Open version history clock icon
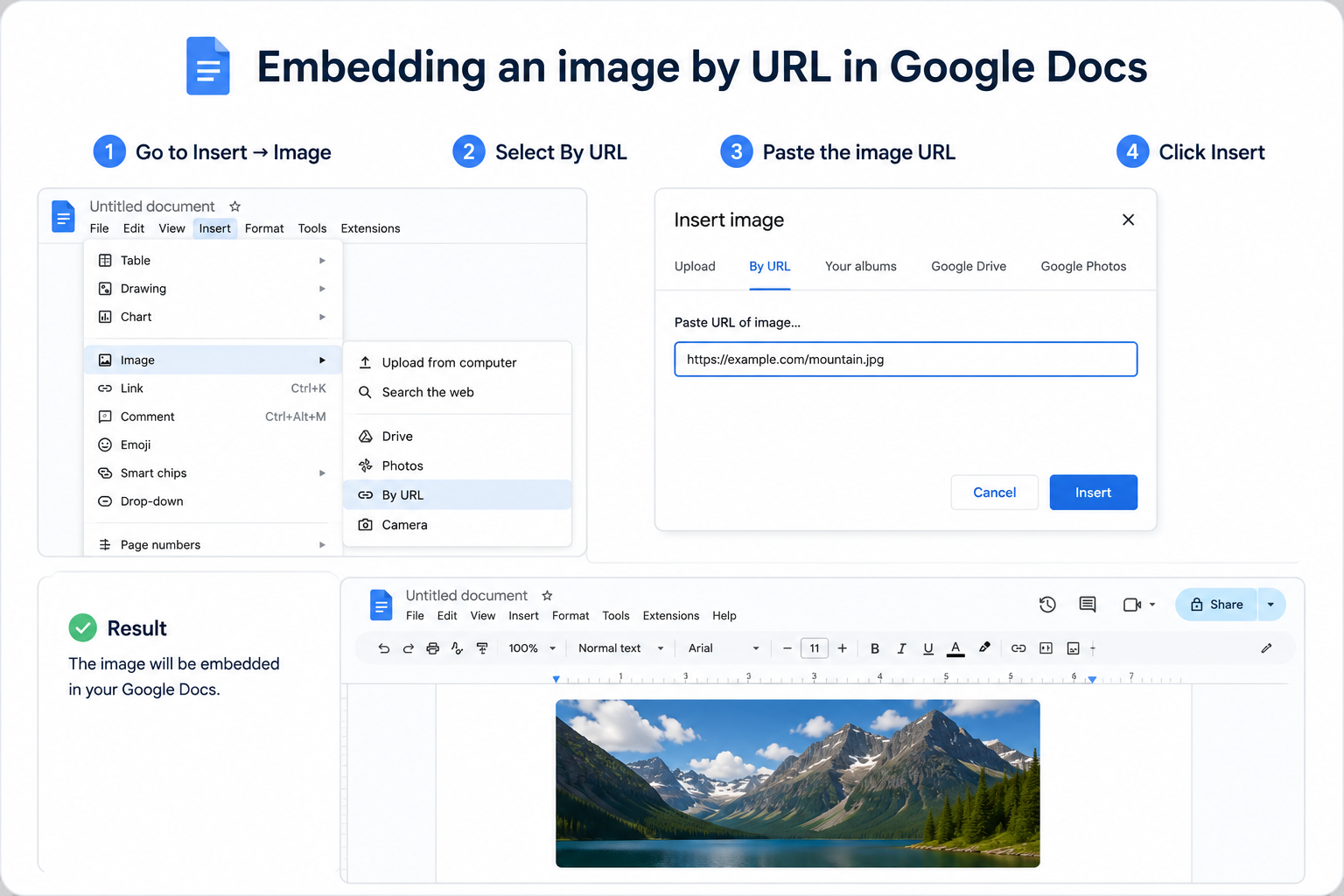Image resolution: width=1344 pixels, height=896 pixels. pyautogui.click(x=1047, y=605)
